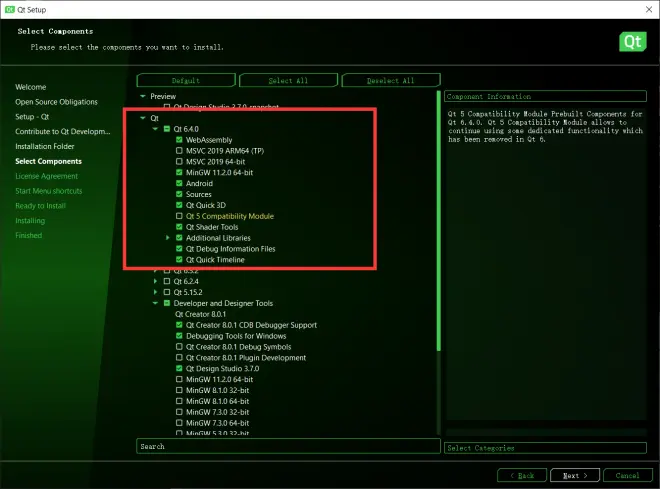Collapse the Qt 6.4.0 node
The image size is (660, 489).
coord(155,129)
